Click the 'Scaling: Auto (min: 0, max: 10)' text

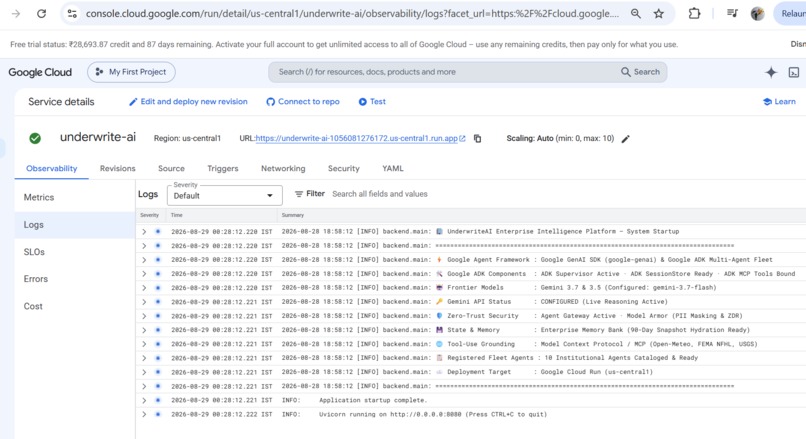tap(560, 138)
